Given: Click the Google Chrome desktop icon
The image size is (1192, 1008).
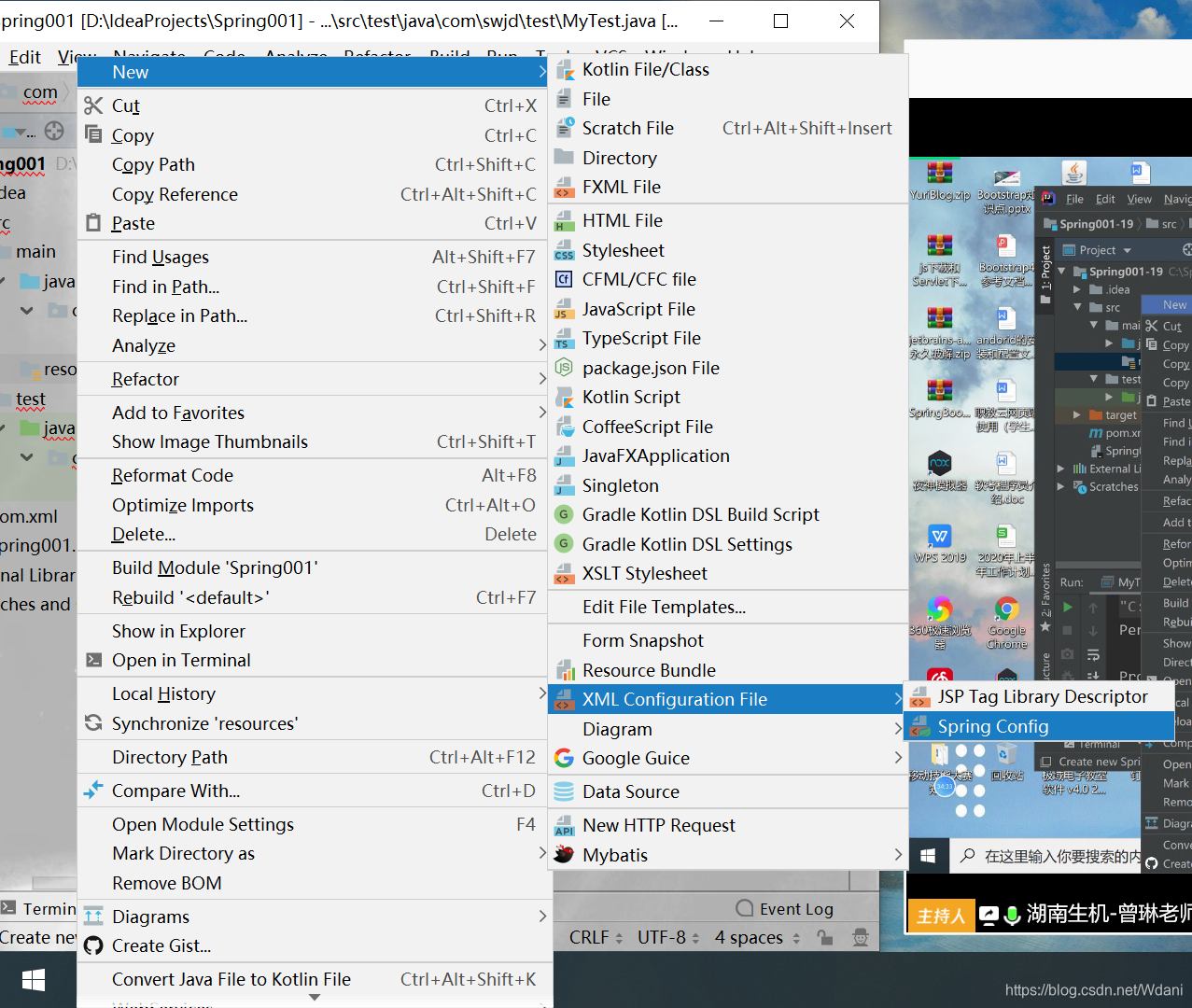Looking at the screenshot, I should [x=1006, y=623].
